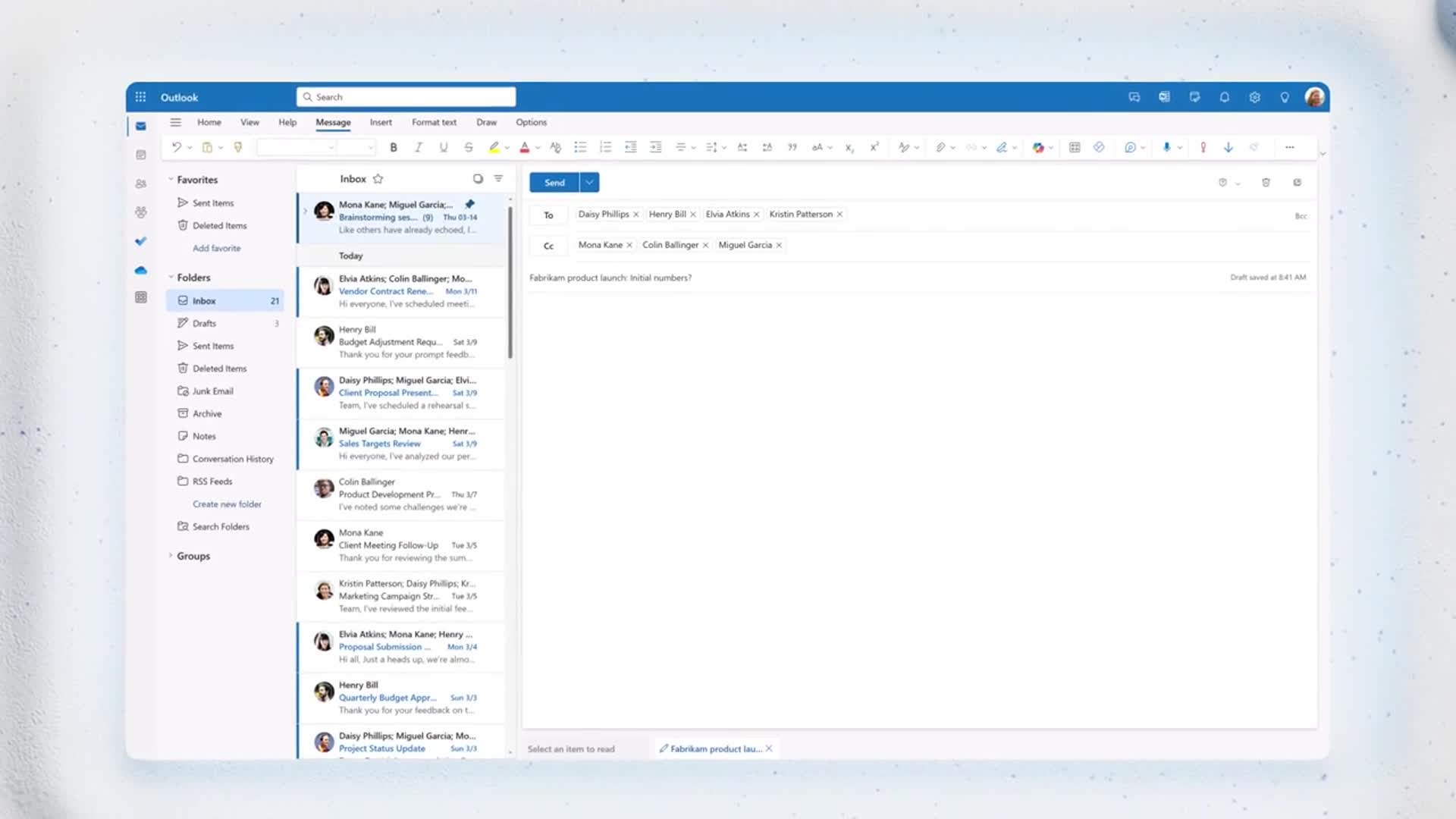1456x819 pixels.
Task: Click the To recipients button
Action: tap(548, 215)
